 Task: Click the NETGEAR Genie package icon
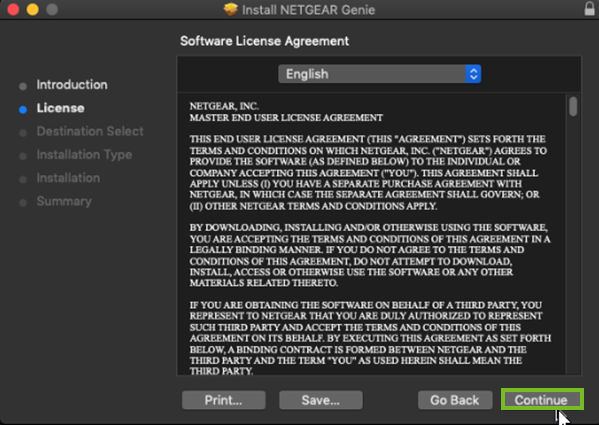click(230, 9)
